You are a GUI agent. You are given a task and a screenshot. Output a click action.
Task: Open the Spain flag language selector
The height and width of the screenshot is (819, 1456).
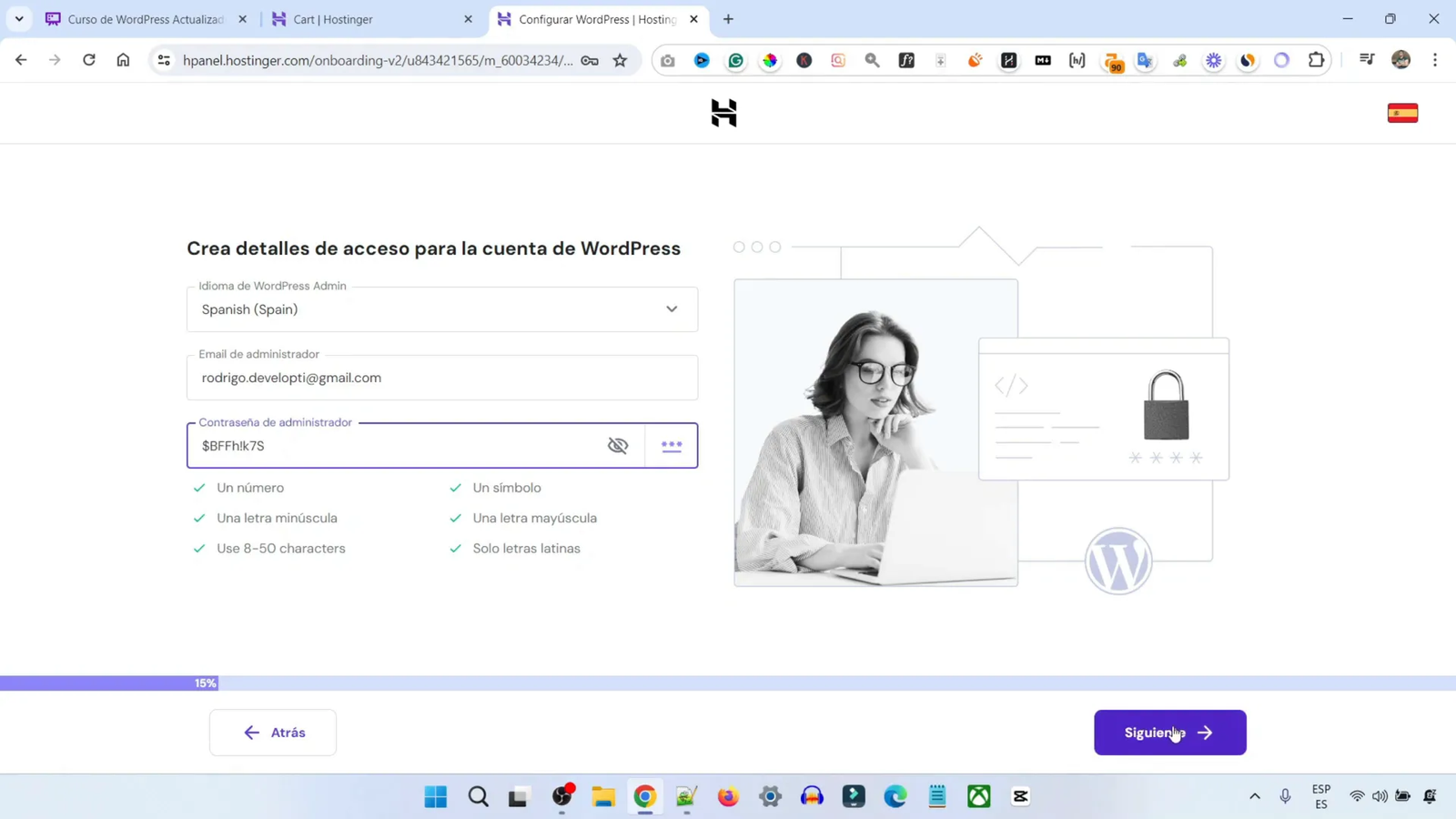click(x=1402, y=112)
